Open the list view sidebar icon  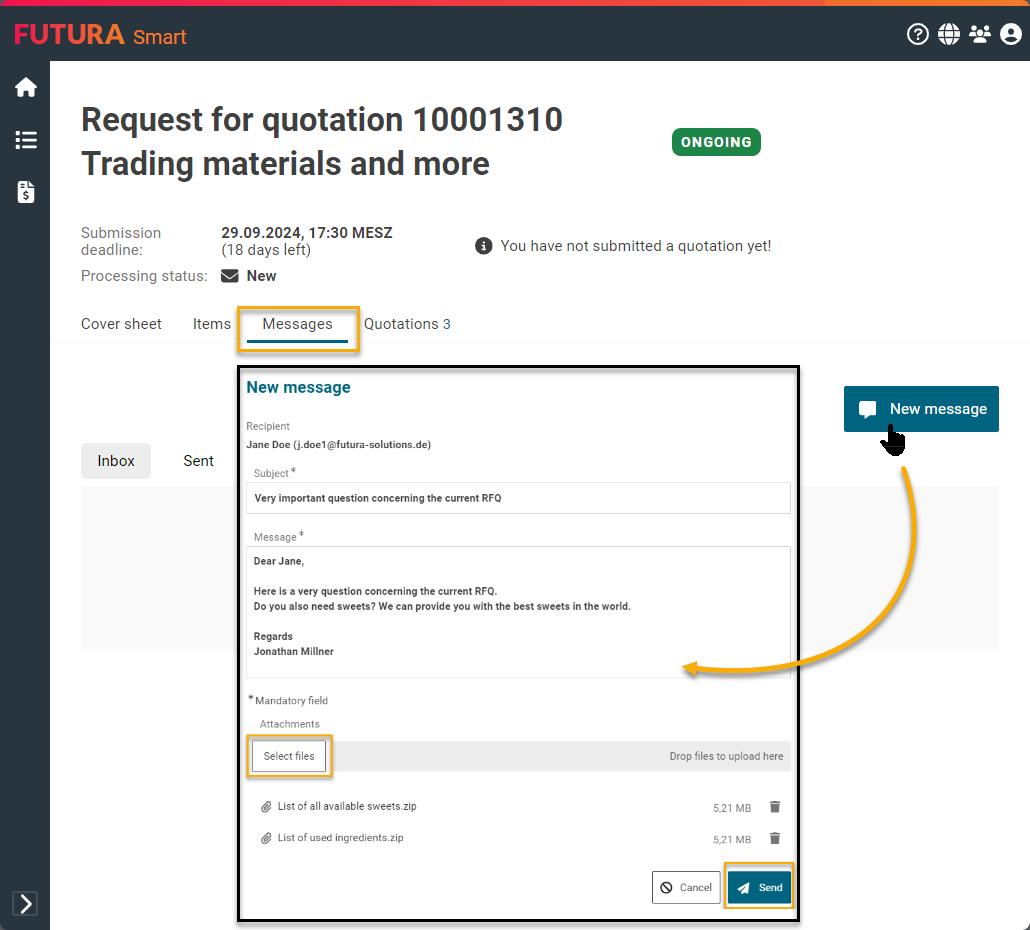[26, 140]
